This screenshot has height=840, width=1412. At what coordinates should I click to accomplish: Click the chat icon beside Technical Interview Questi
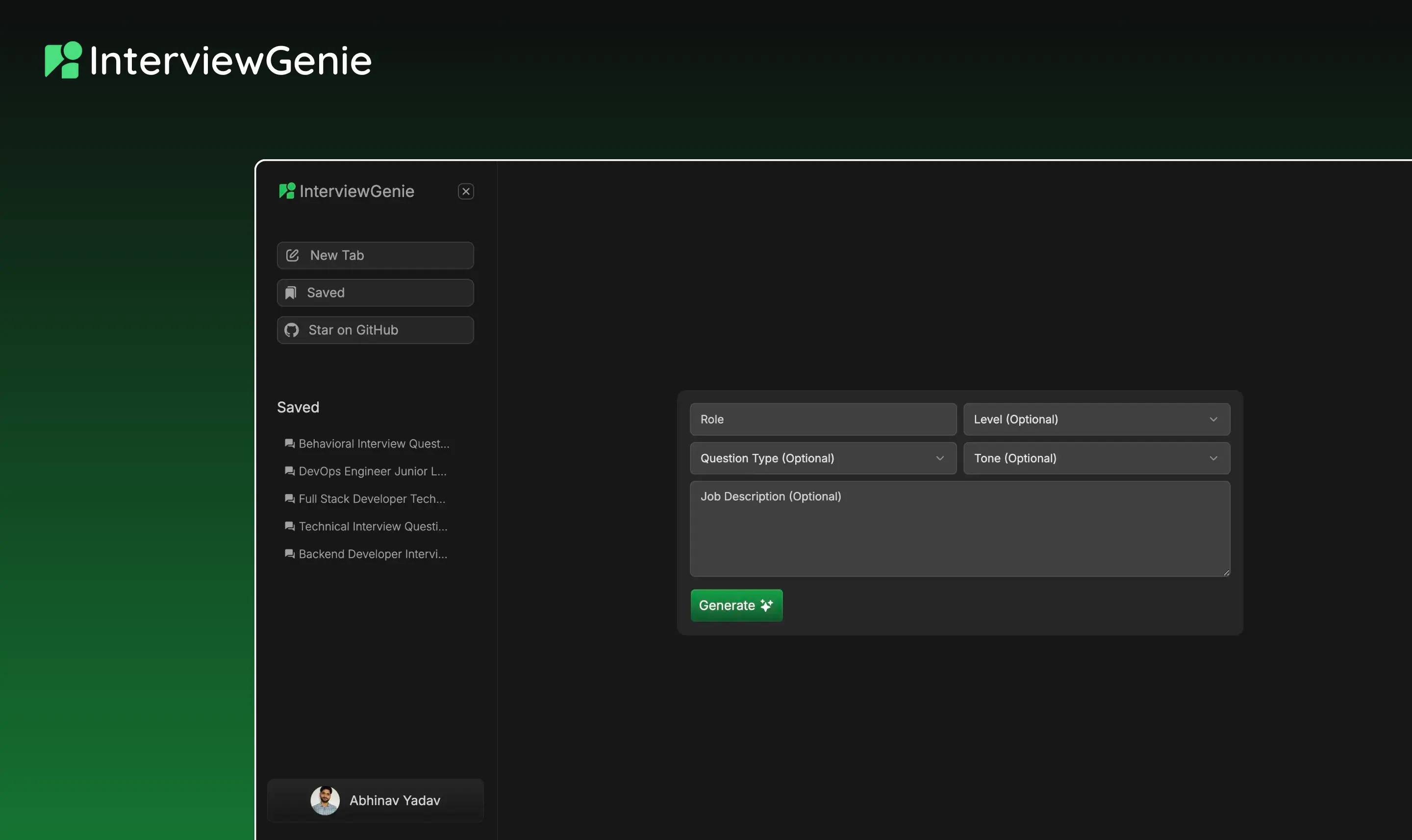pos(289,526)
